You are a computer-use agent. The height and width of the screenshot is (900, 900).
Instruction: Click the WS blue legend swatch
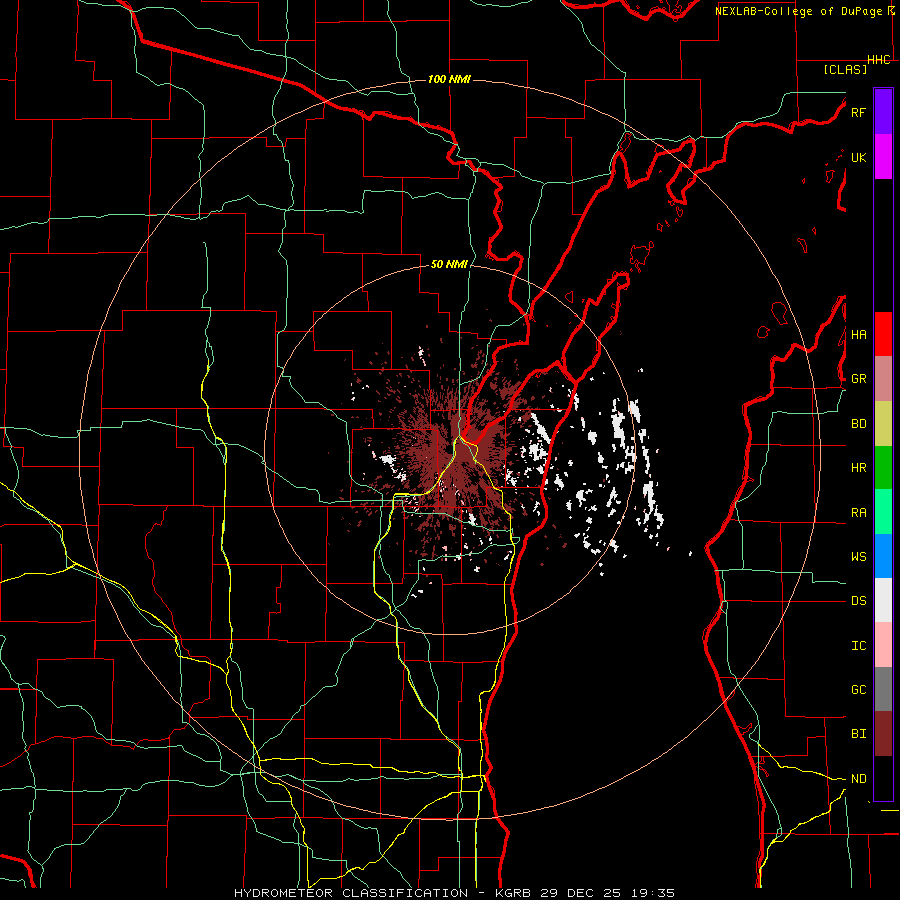pyautogui.click(x=883, y=556)
